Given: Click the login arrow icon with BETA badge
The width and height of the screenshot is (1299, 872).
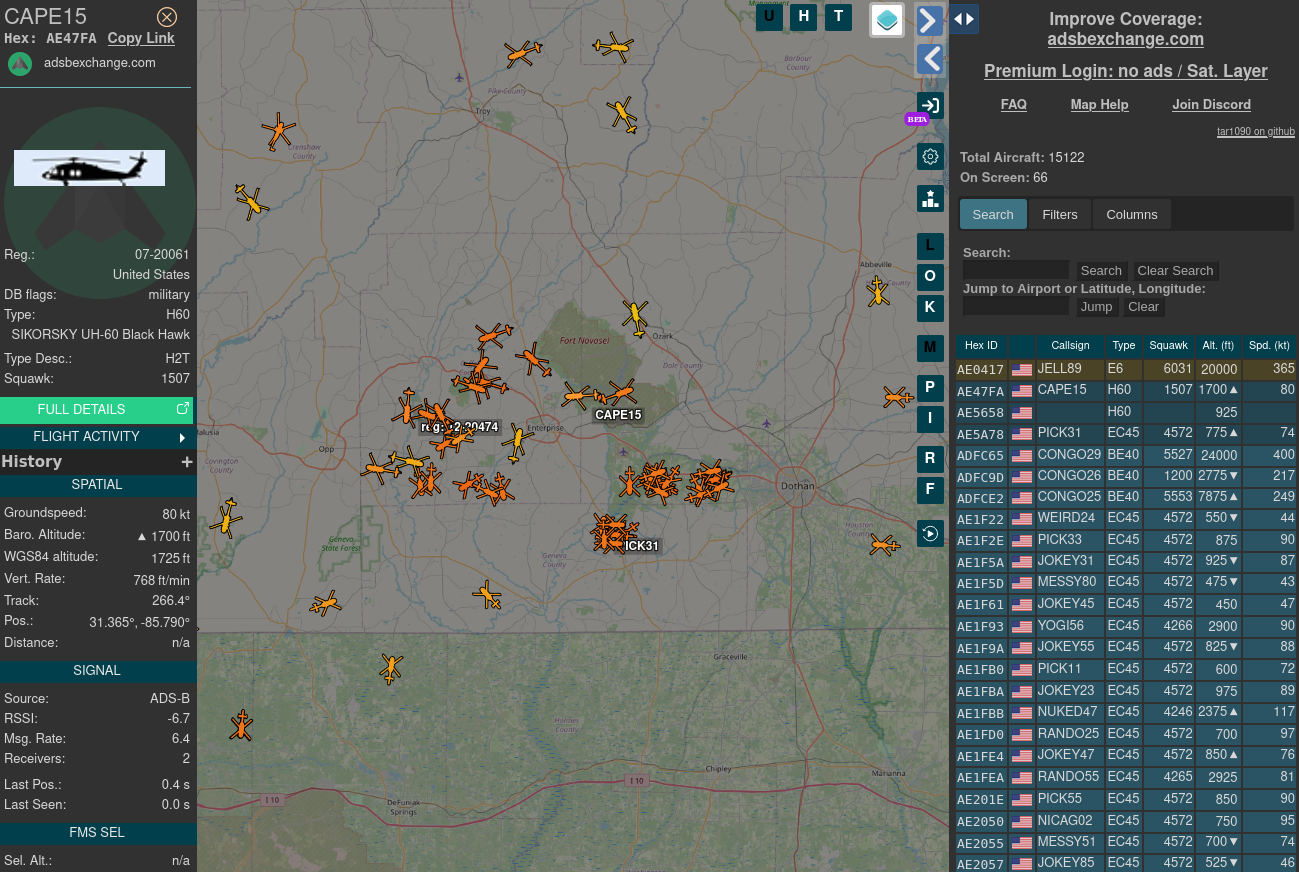Looking at the screenshot, I should pyautogui.click(x=930, y=106).
